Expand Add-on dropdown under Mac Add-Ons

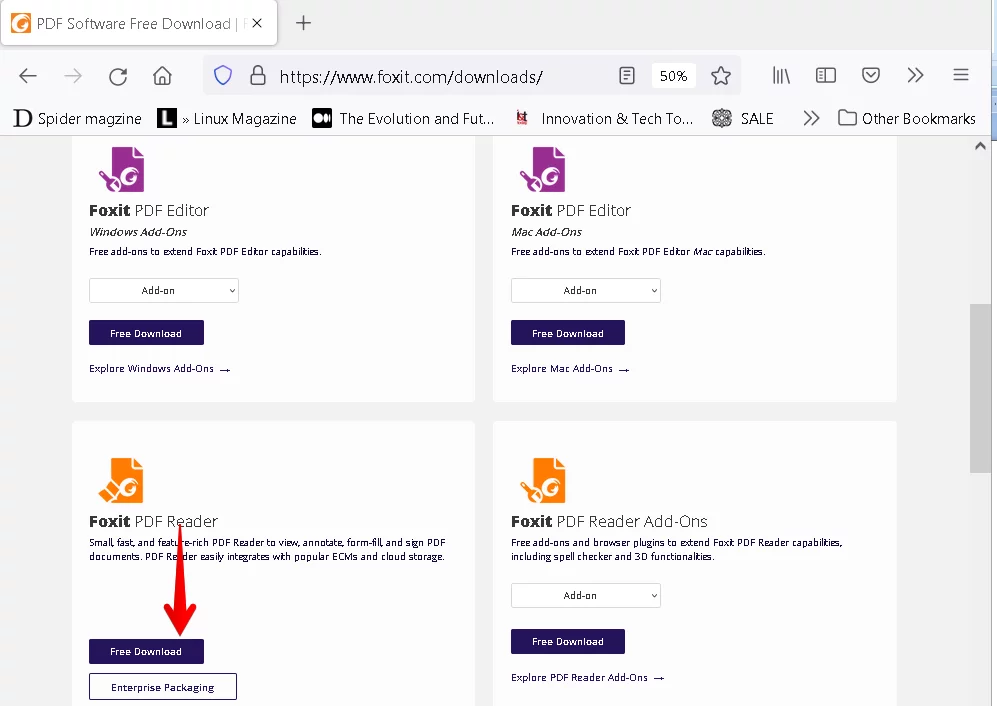586,291
